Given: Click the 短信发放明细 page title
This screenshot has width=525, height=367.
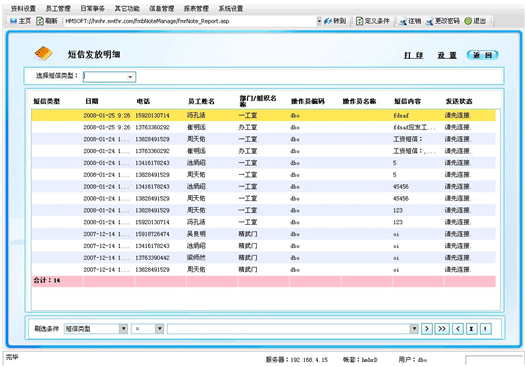Looking at the screenshot, I should pyautogui.click(x=94, y=55).
